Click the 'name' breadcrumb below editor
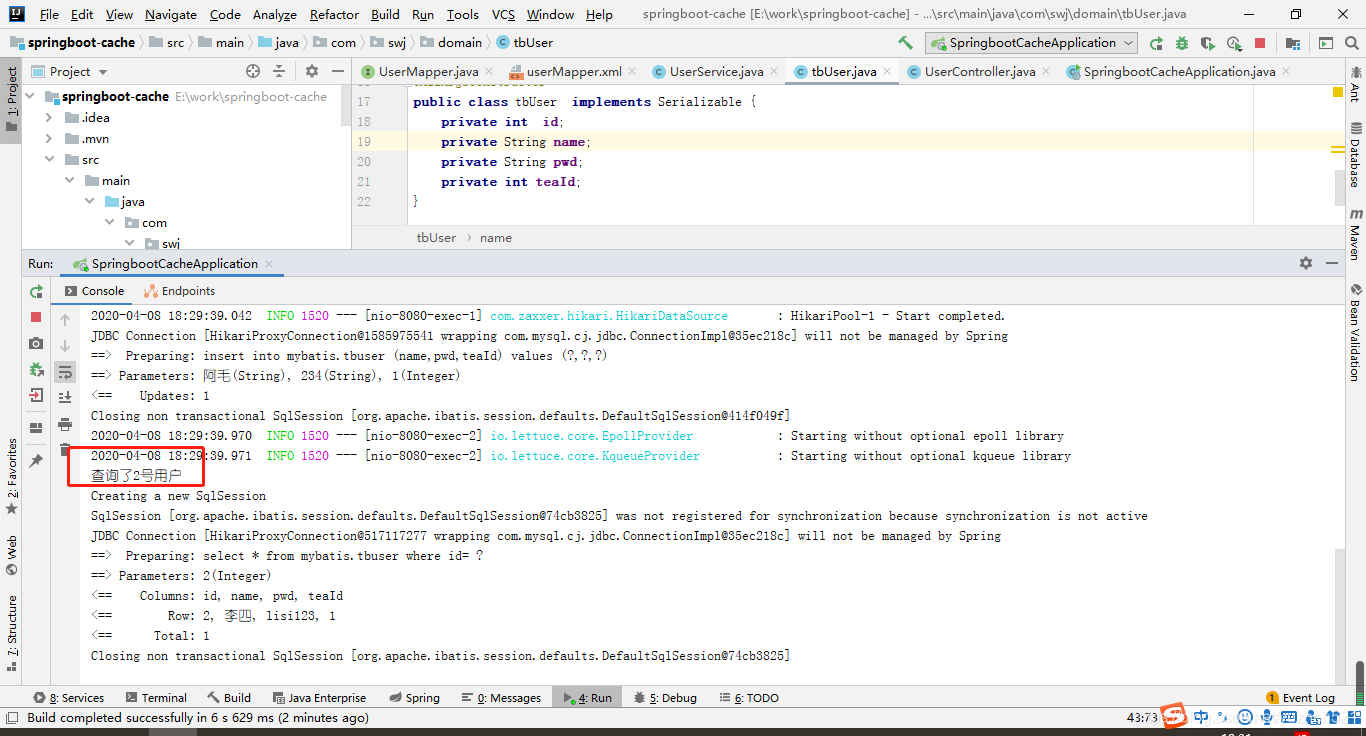This screenshot has height=736, width=1366. 496,238
